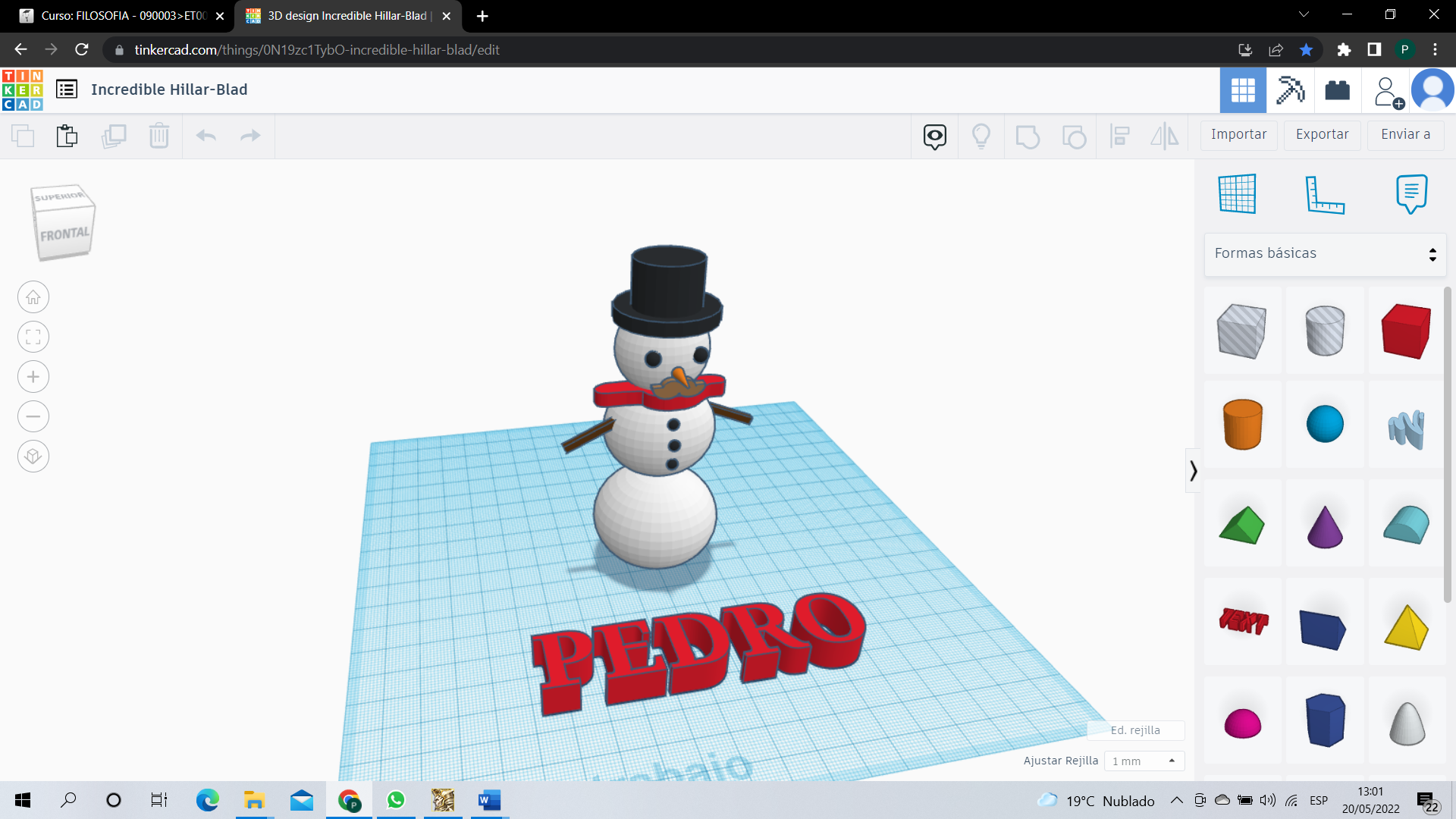Viewport: 1456px width, 819px height.
Task: Toggle show all hidden objects lightbulb
Action: 981,136
